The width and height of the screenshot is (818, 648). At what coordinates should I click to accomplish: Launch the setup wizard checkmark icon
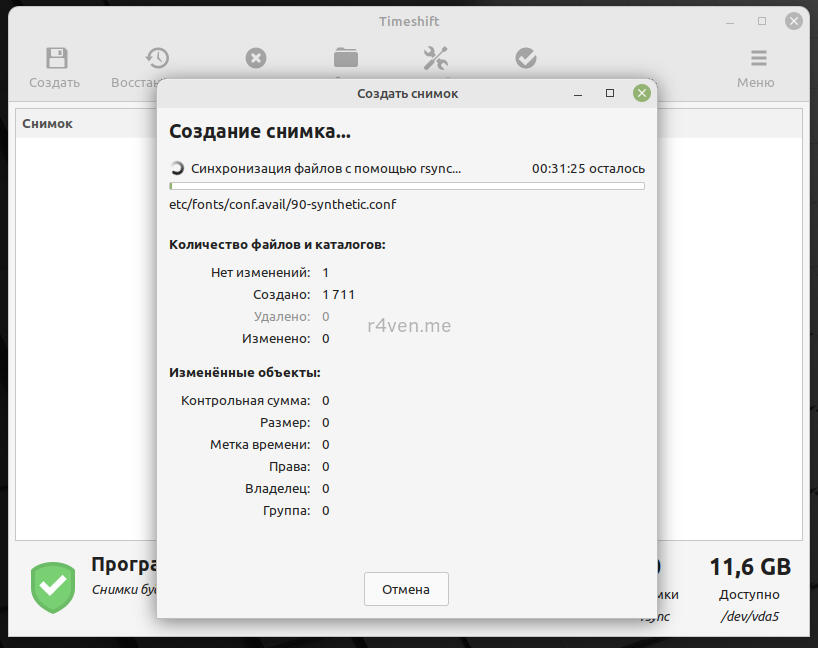coord(526,58)
